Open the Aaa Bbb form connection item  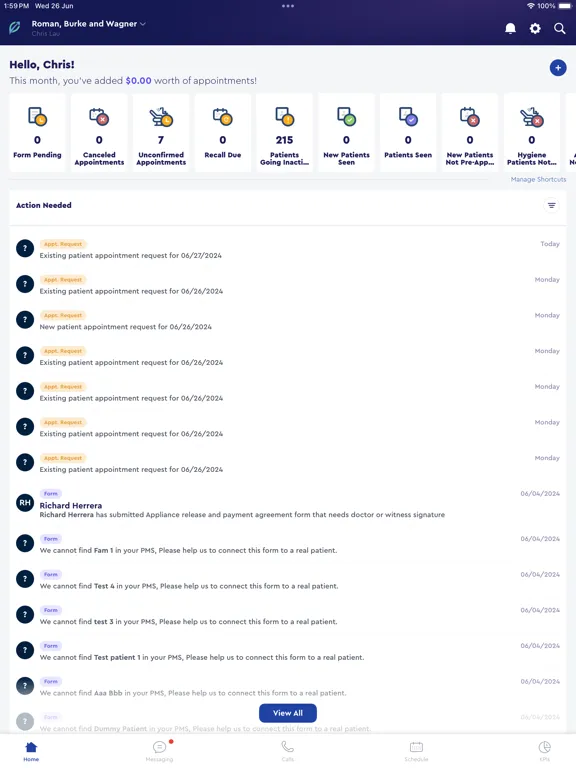(288, 688)
